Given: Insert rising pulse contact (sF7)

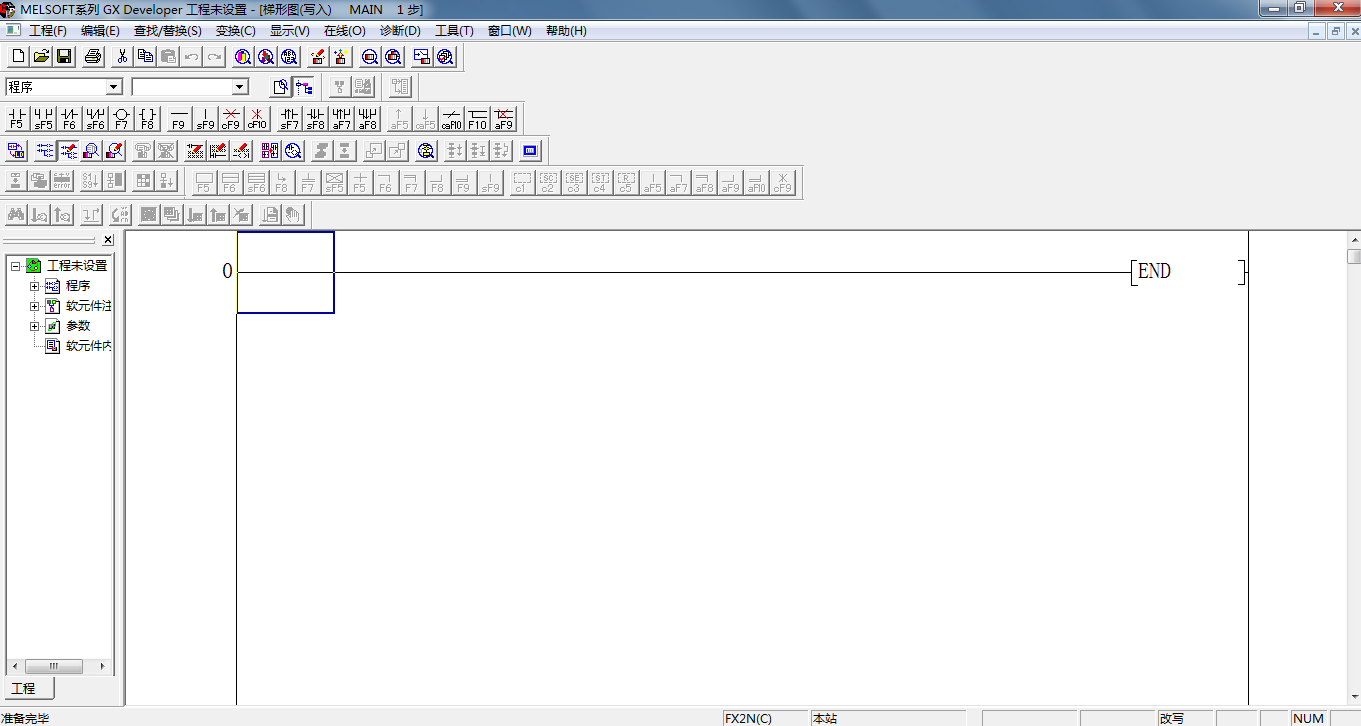Looking at the screenshot, I should point(289,119).
